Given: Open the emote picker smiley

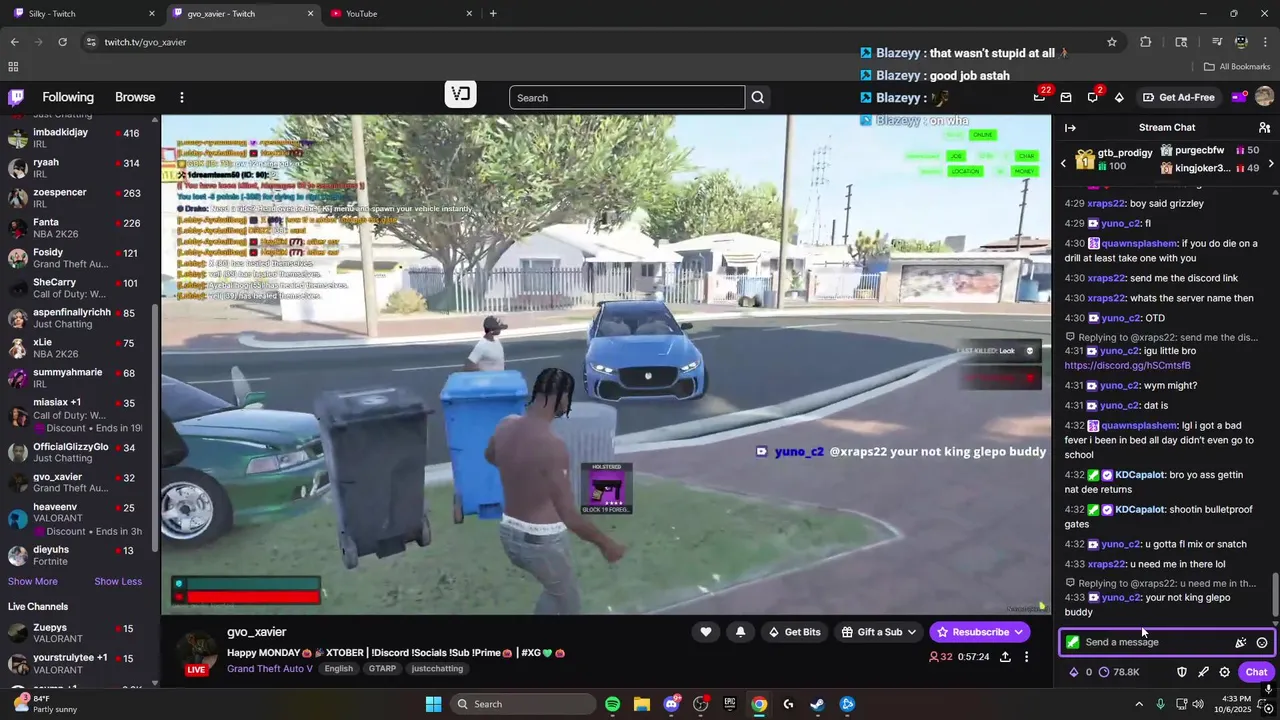Looking at the screenshot, I should 1262,642.
